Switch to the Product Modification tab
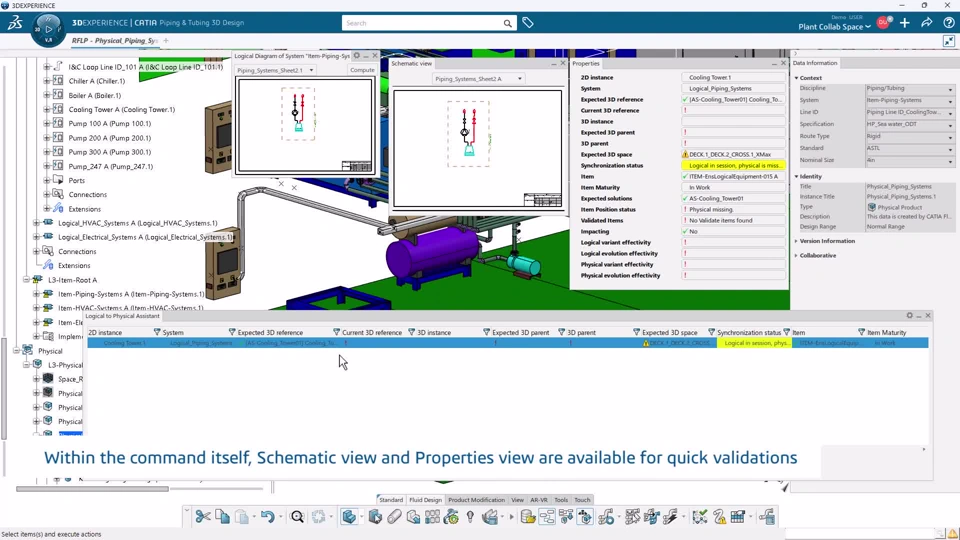The width and height of the screenshot is (960, 540). click(x=476, y=500)
